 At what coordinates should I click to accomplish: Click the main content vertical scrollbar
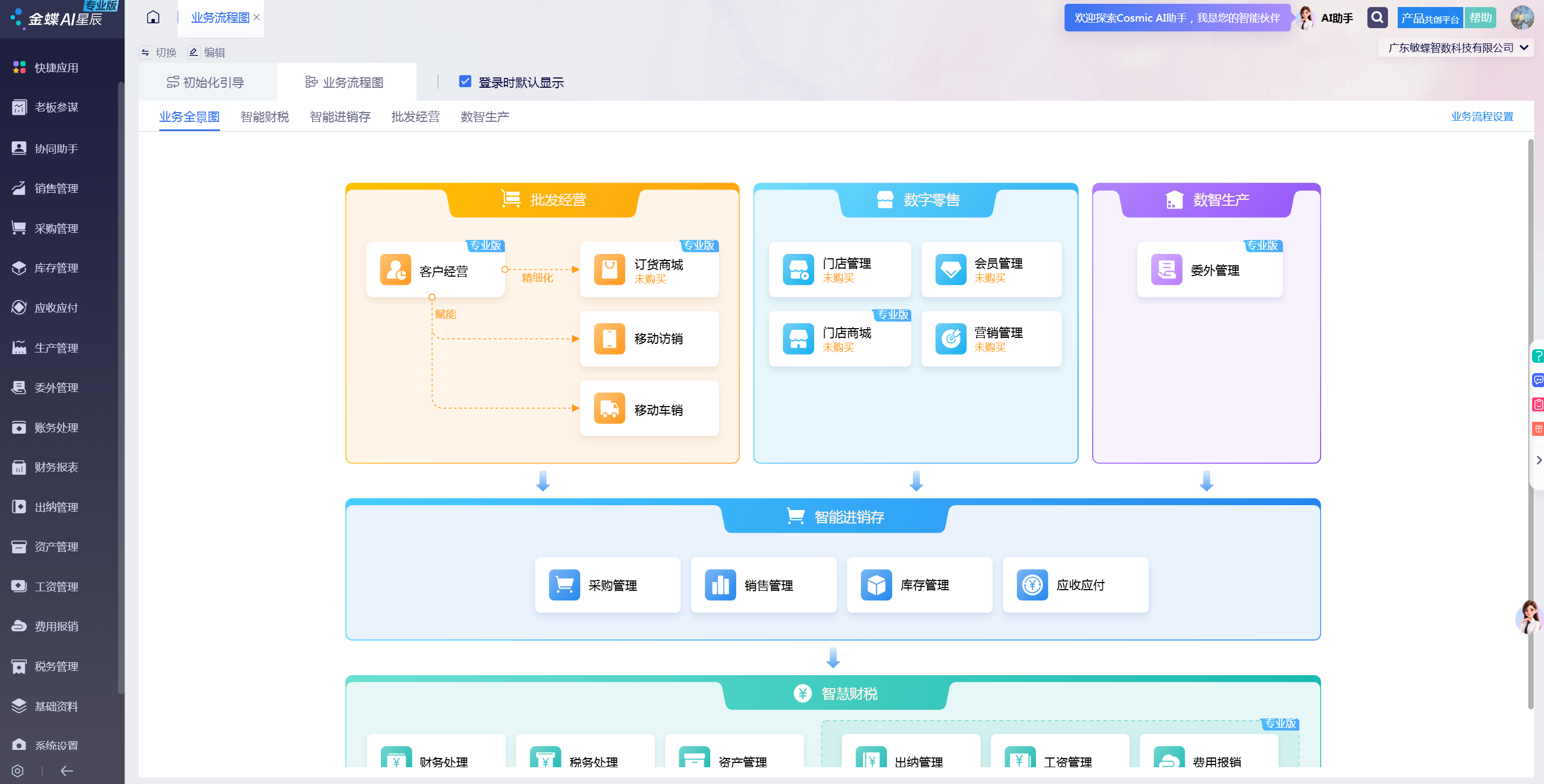tap(1530, 424)
